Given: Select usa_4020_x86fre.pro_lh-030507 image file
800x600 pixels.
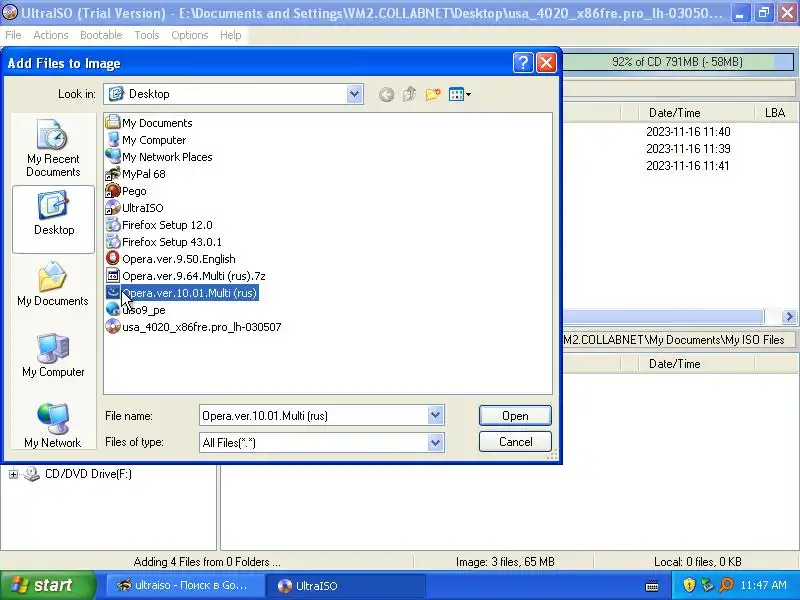Looking at the screenshot, I should (193, 327).
